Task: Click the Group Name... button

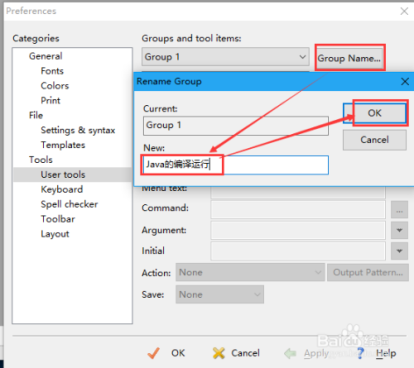Action: pyautogui.click(x=349, y=58)
